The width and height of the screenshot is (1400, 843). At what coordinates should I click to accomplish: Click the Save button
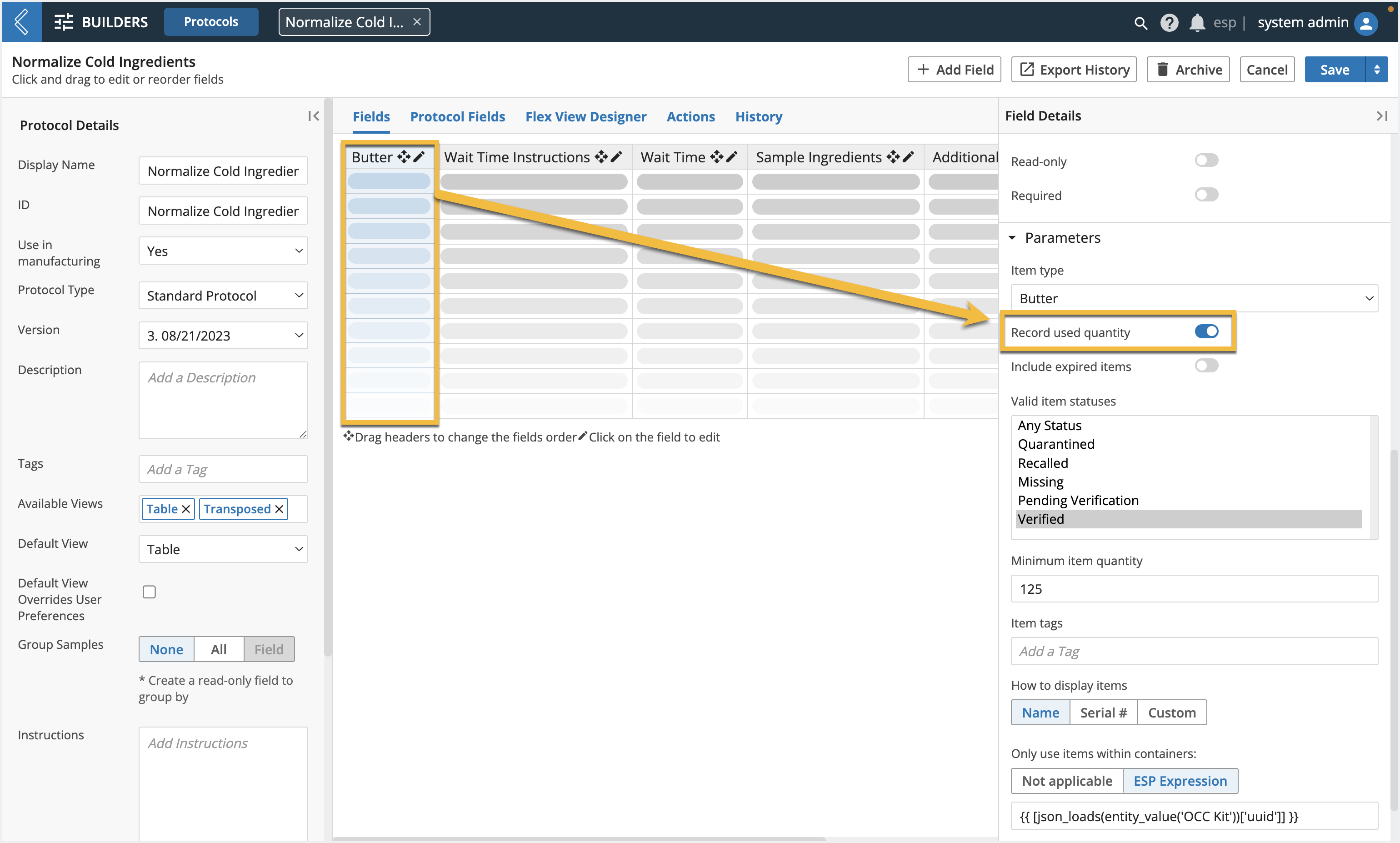pos(1335,70)
